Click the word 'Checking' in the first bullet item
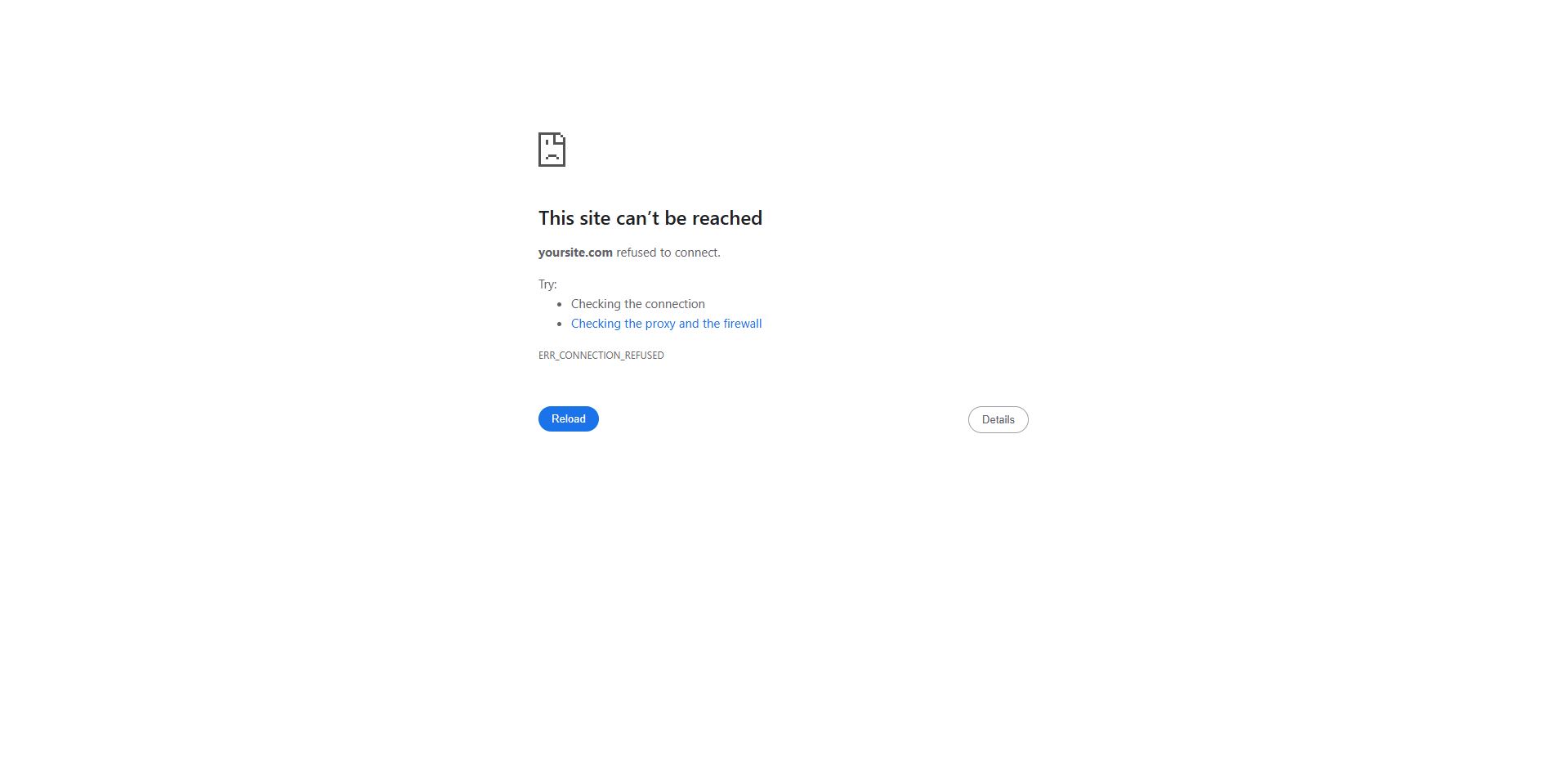 tap(596, 304)
